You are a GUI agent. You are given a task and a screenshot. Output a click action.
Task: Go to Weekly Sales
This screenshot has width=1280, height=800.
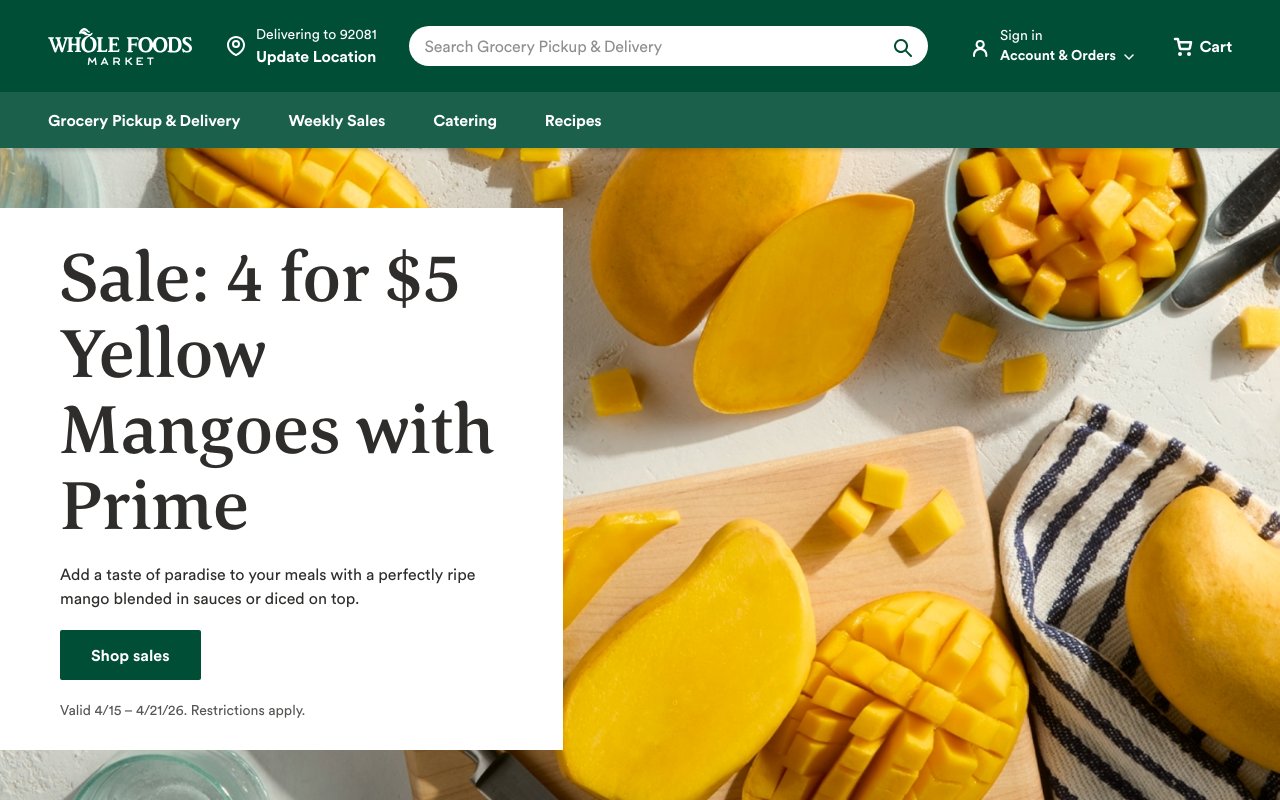point(337,121)
